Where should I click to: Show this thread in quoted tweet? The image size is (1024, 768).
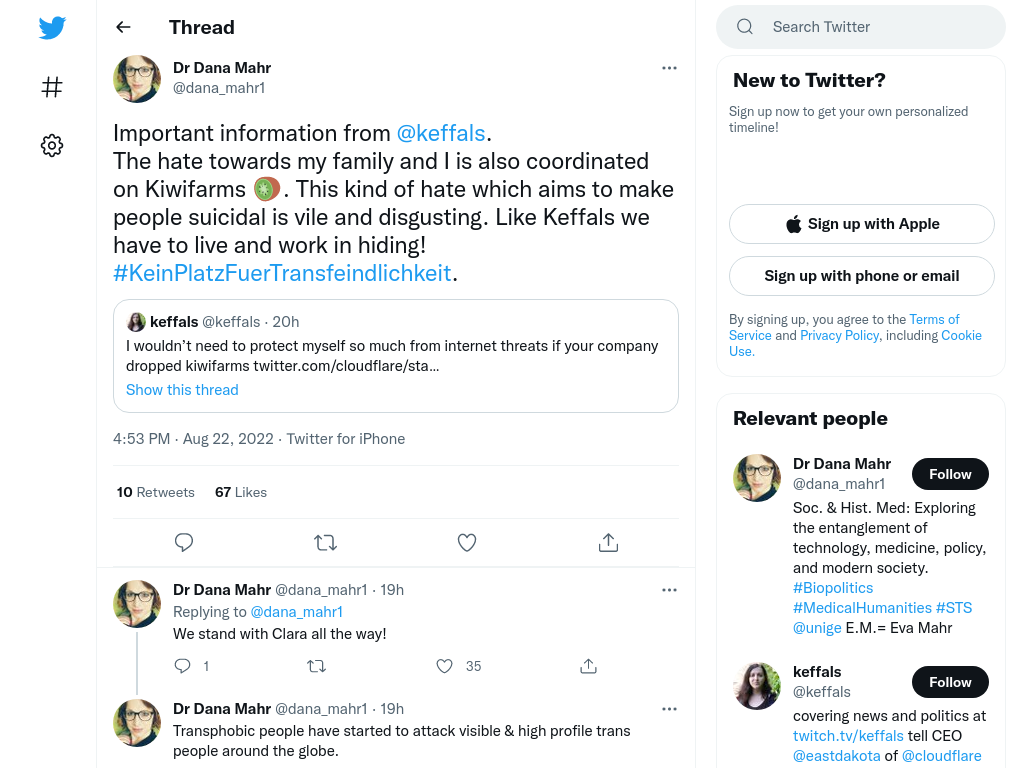point(182,390)
